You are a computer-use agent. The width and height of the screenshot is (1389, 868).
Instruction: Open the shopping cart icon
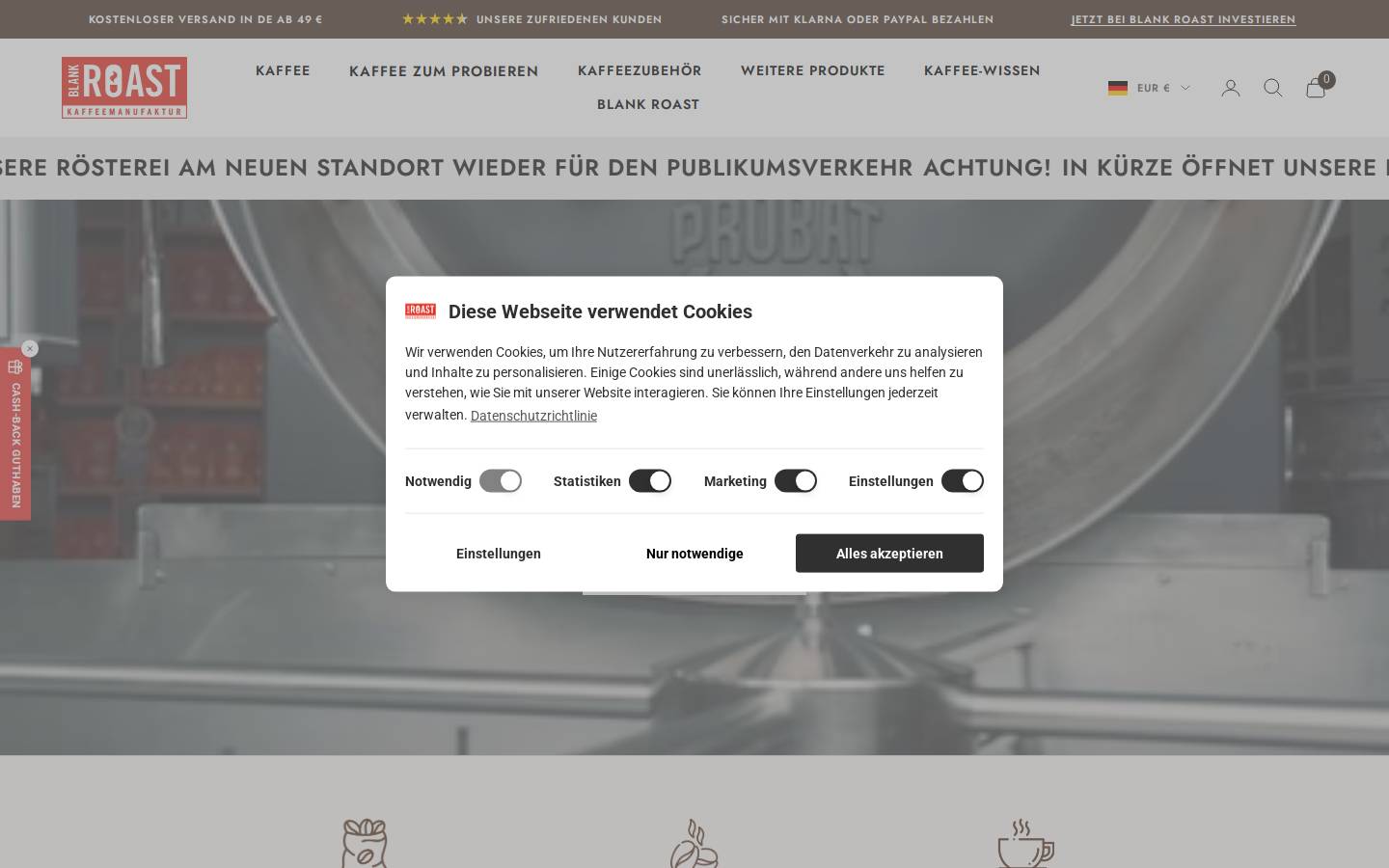(1316, 88)
